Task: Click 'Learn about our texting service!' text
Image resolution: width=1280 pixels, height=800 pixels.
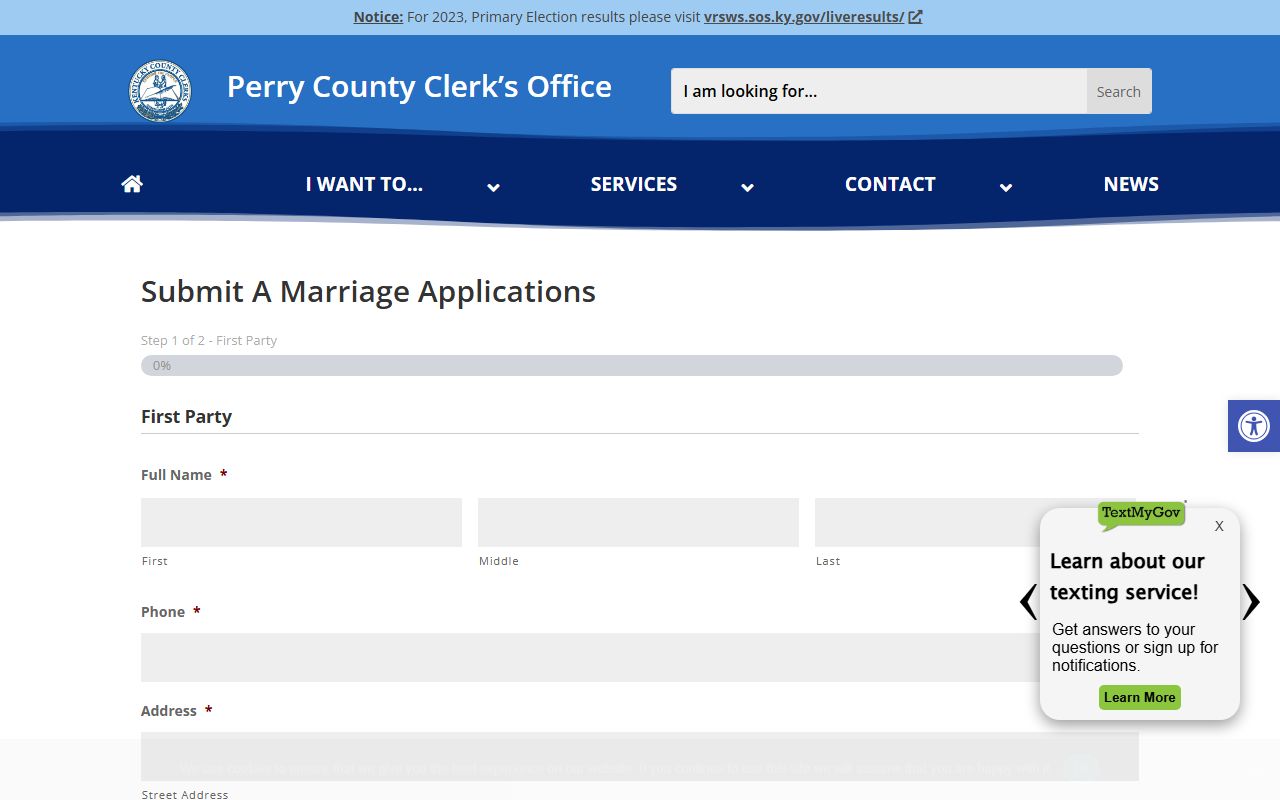Action: tap(1127, 576)
